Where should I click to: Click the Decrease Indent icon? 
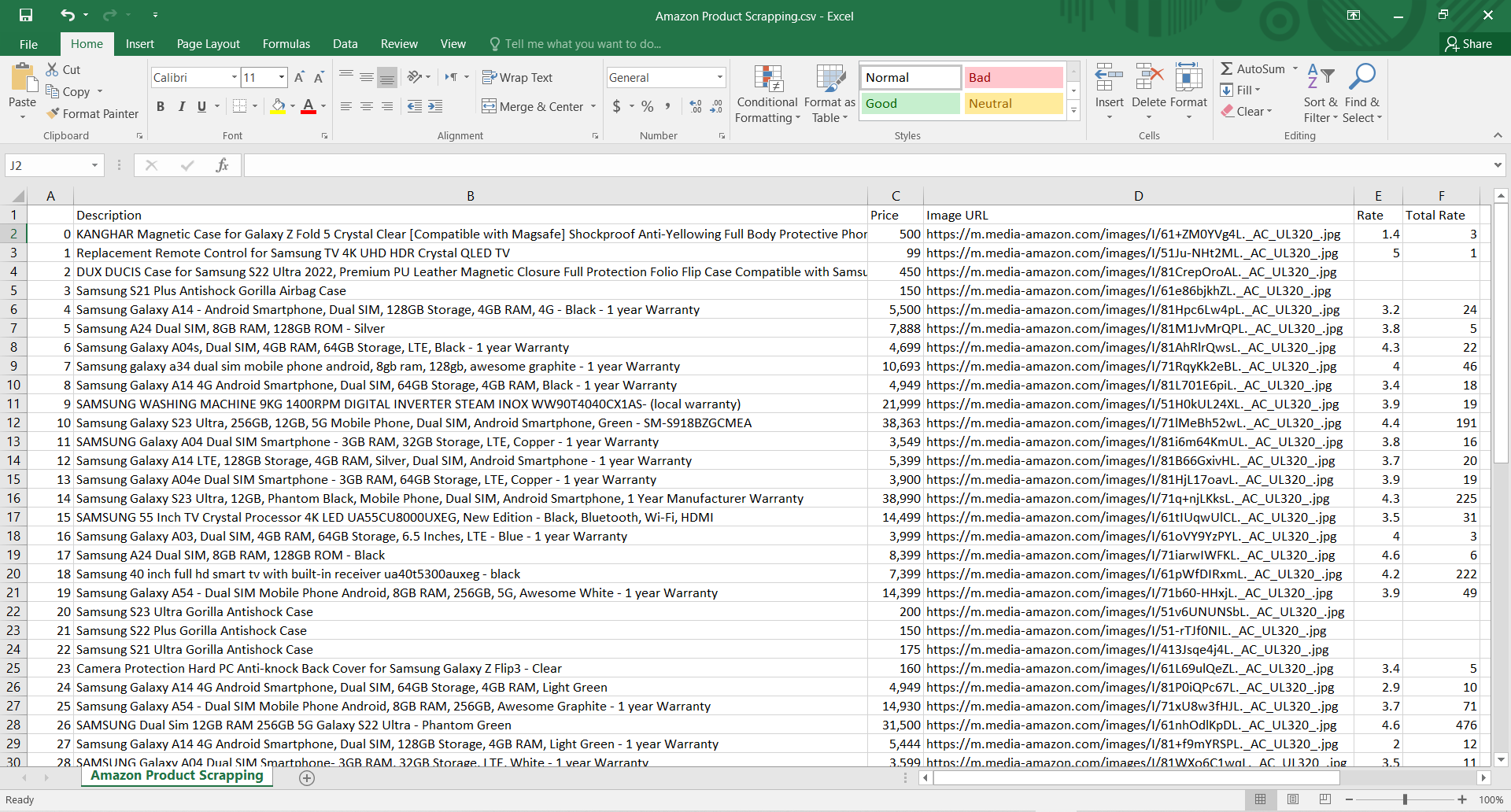coord(415,106)
